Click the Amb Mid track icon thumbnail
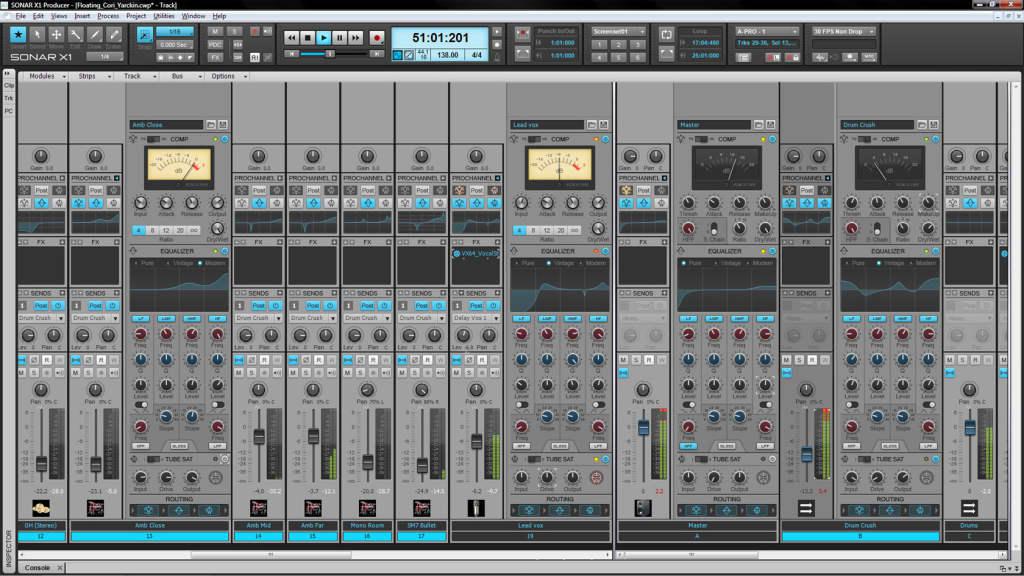The image size is (1024, 576). pyautogui.click(x=258, y=508)
